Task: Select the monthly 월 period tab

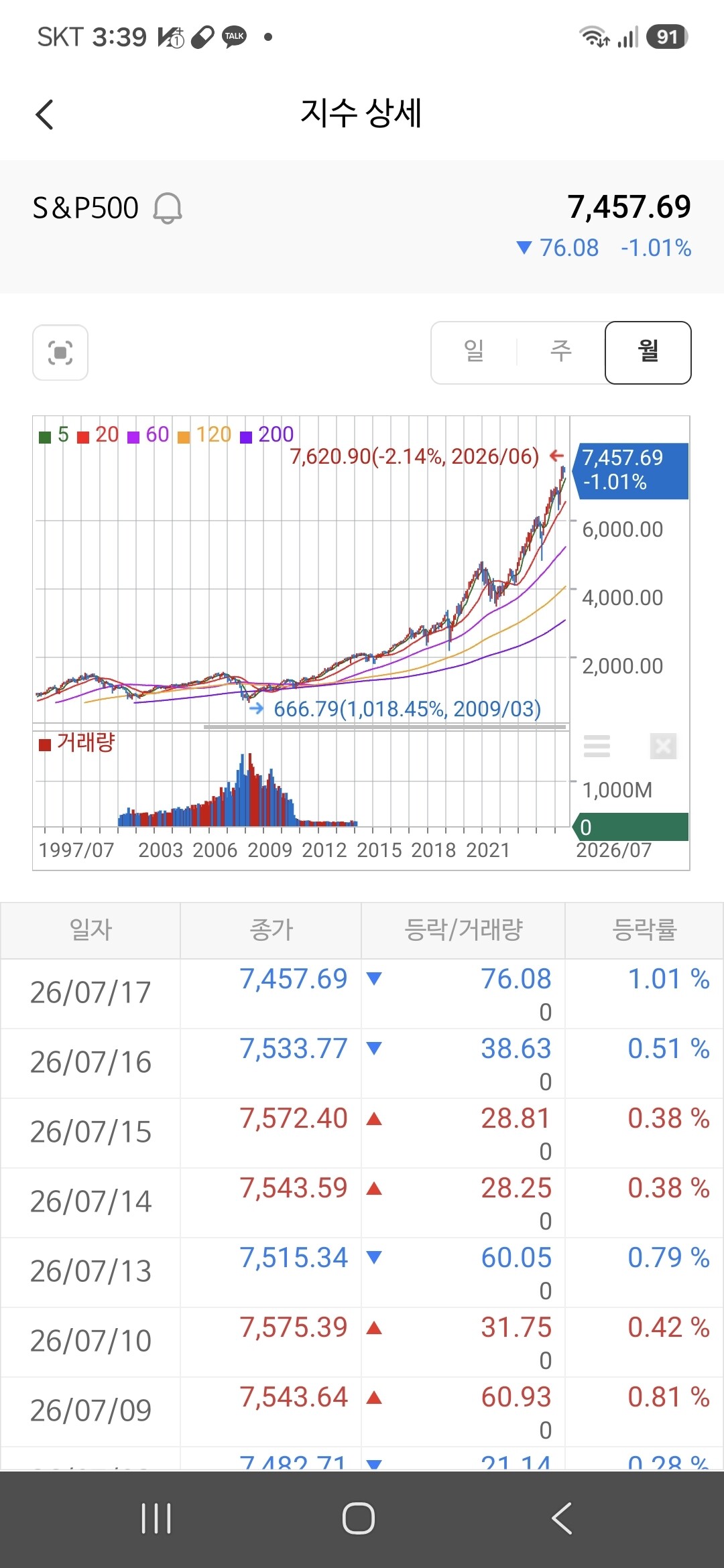Action: 648,352
